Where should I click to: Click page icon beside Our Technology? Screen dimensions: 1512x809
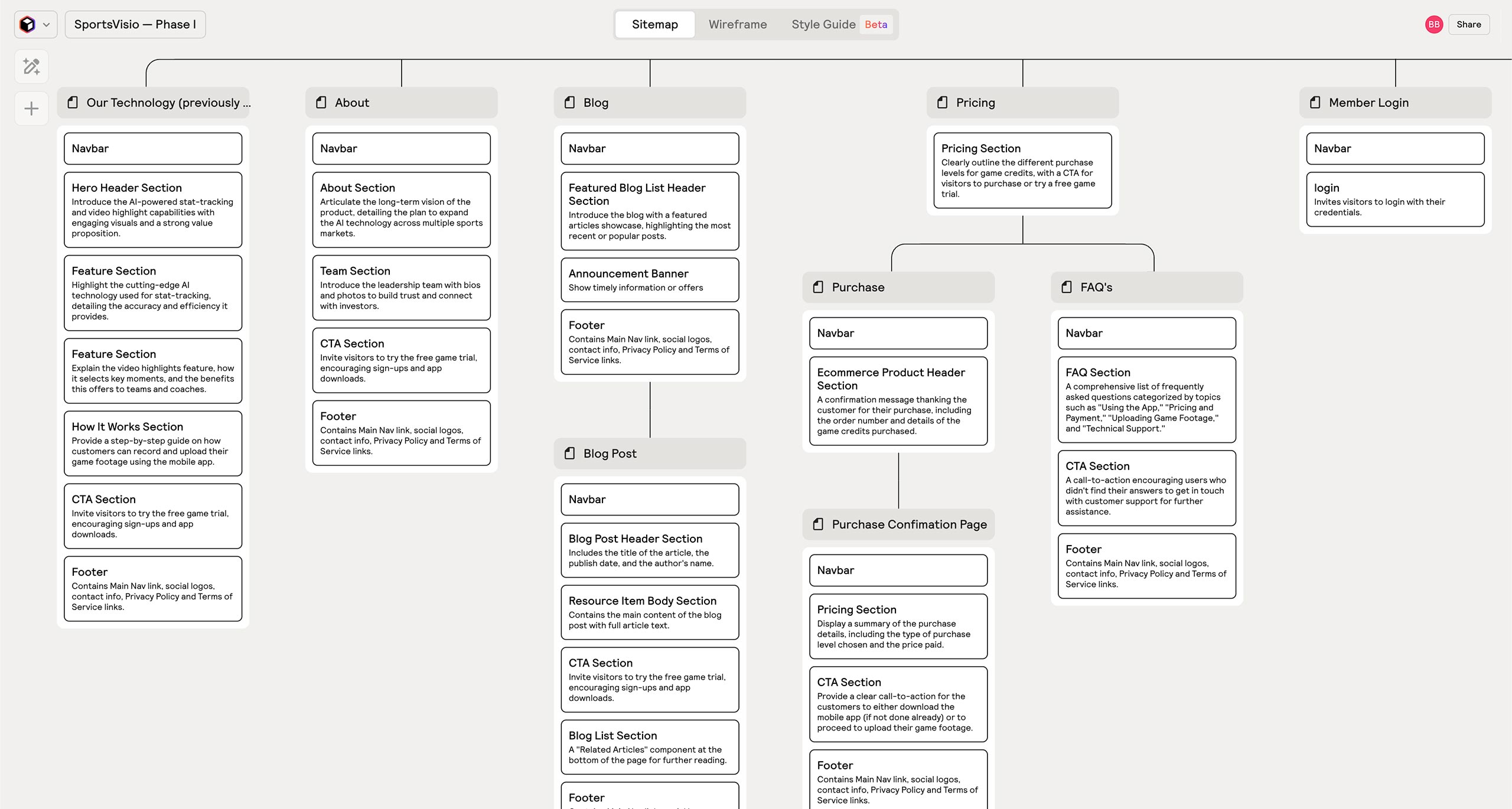click(73, 102)
